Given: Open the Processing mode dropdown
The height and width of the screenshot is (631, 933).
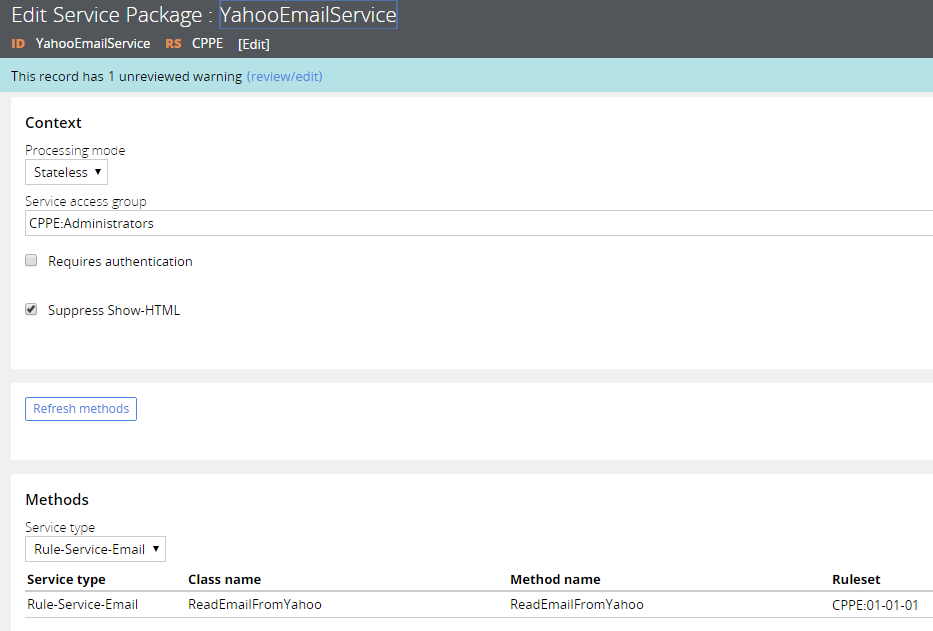Looking at the screenshot, I should [x=66, y=172].
